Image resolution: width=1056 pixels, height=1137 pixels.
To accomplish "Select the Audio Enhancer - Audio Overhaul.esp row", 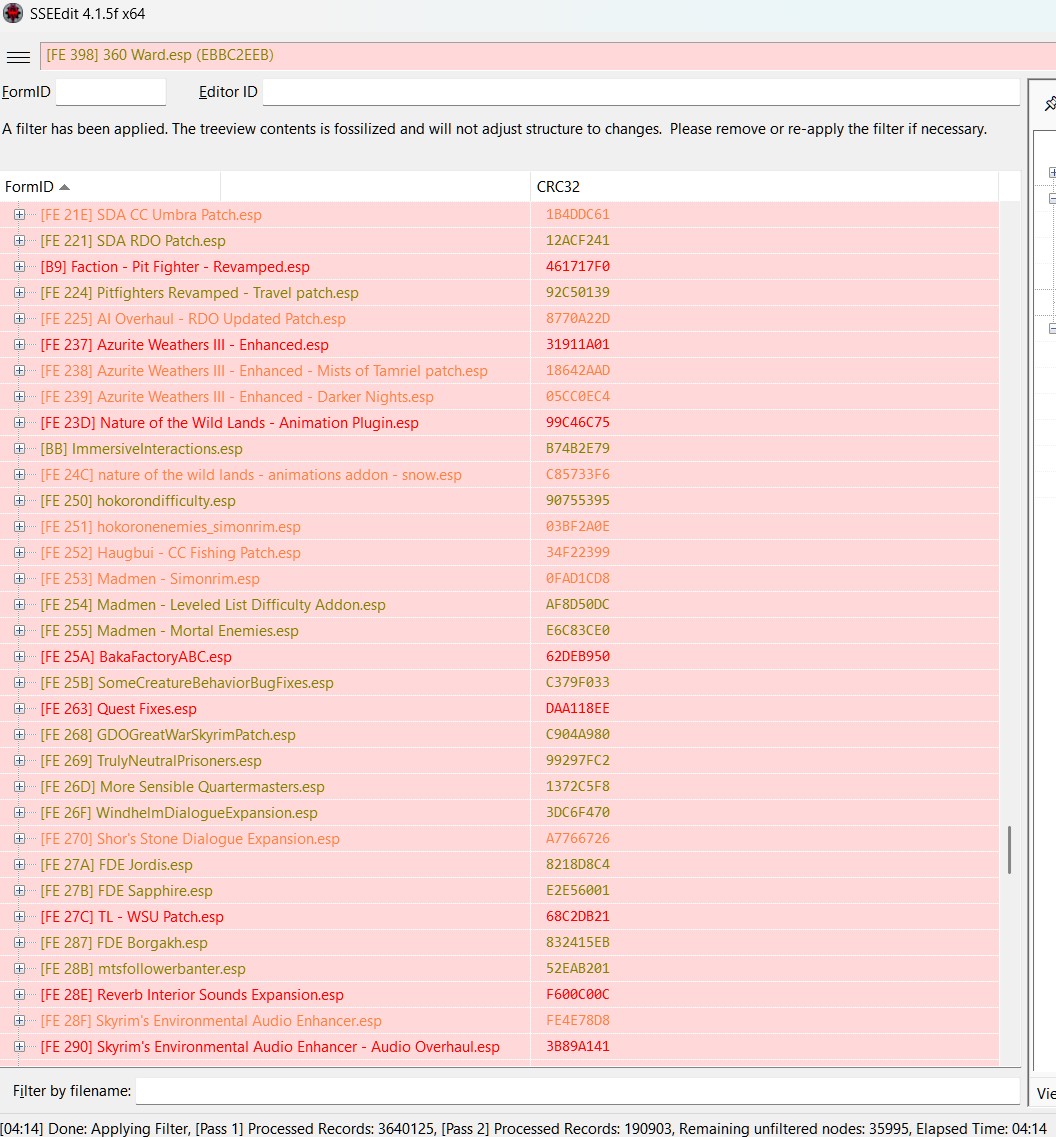I will (499, 1047).
